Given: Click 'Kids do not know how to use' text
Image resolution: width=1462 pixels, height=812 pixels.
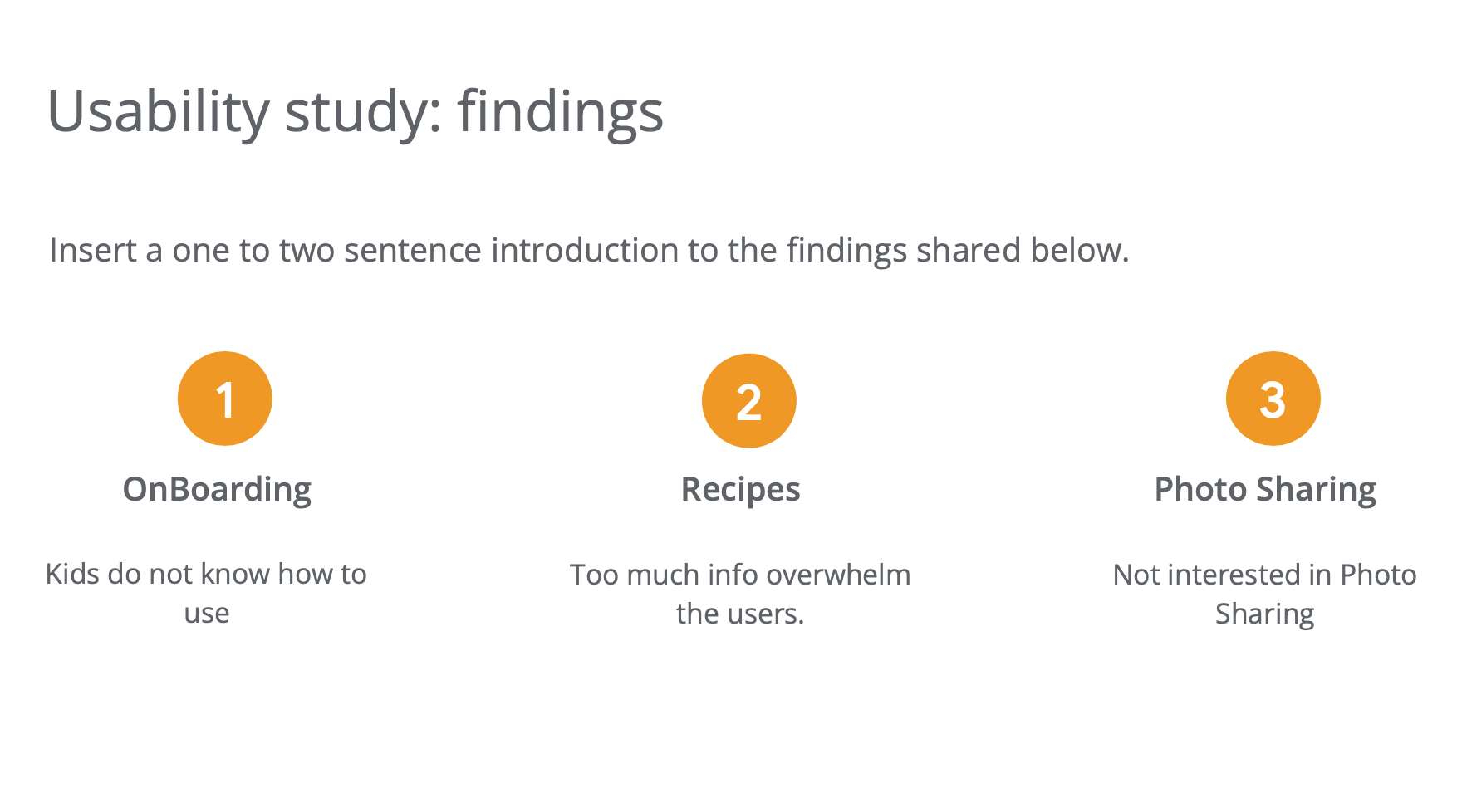Looking at the screenshot, I should [x=206, y=593].
